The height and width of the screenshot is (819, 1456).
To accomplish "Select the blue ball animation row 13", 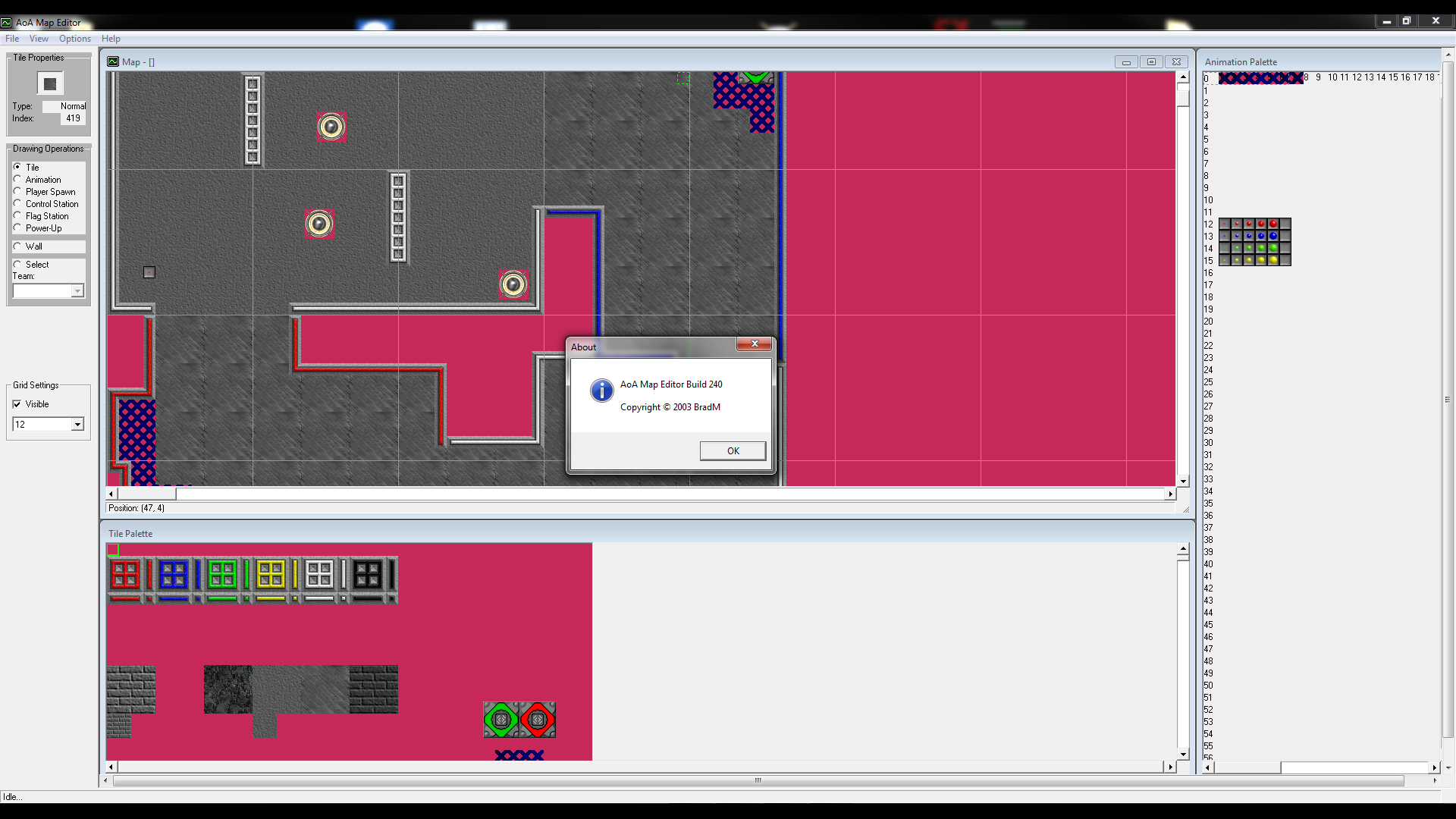I will (1255, 236).
